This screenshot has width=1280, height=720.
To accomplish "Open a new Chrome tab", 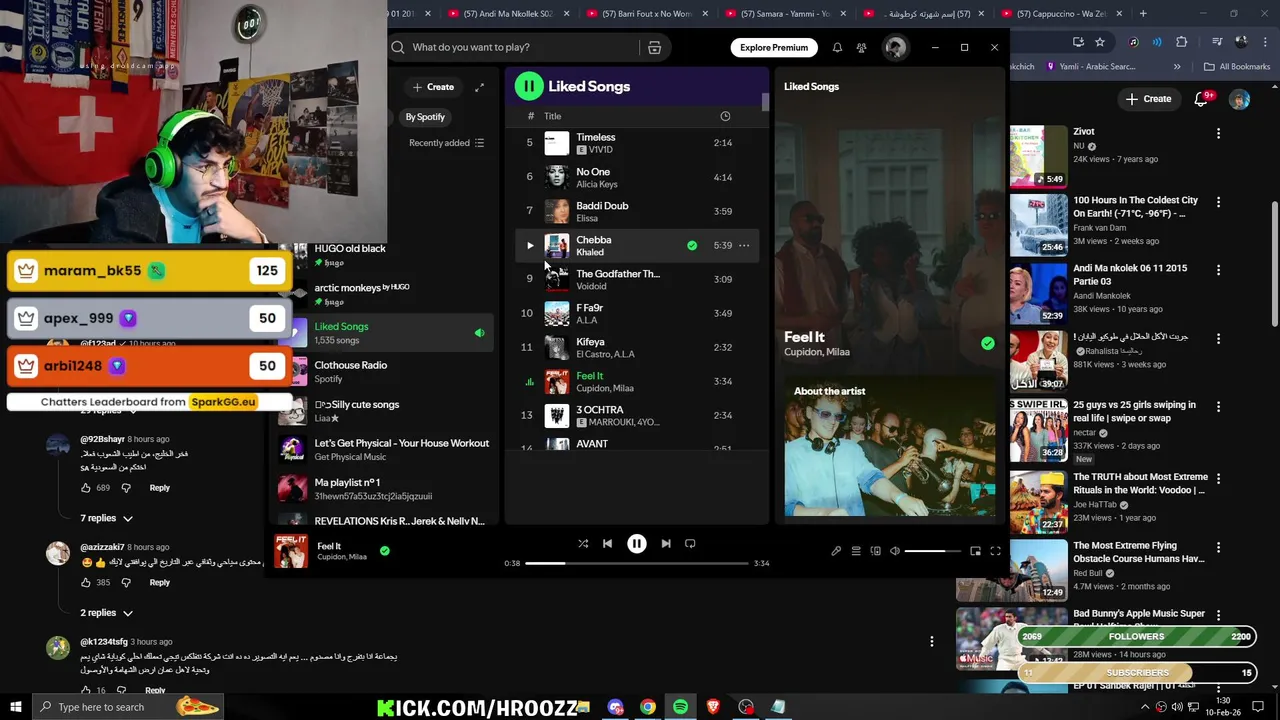I will click(x=1143, y=14).
